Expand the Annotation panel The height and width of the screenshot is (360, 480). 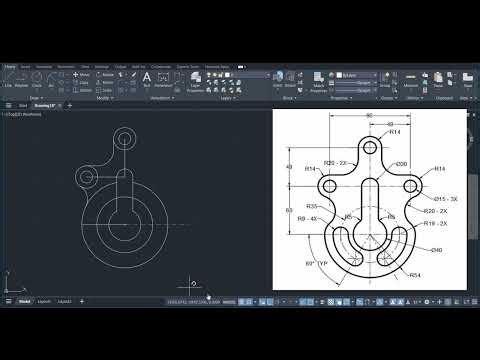(x=162, y=98)
